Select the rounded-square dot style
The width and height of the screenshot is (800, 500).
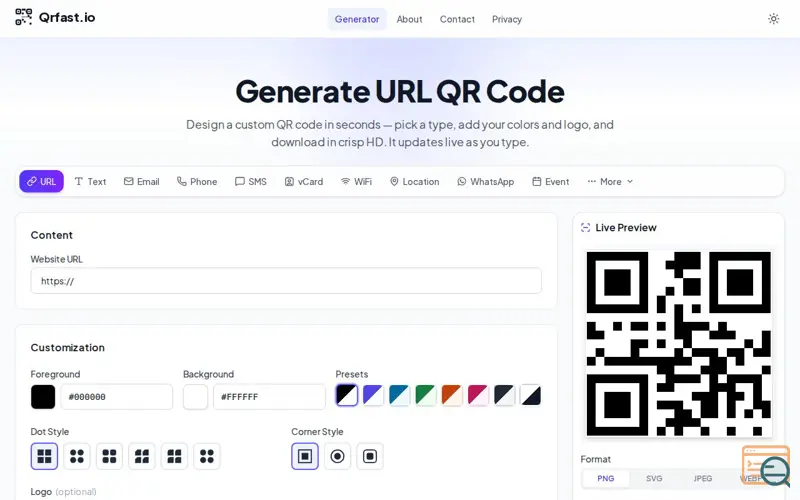click(109, 456)
